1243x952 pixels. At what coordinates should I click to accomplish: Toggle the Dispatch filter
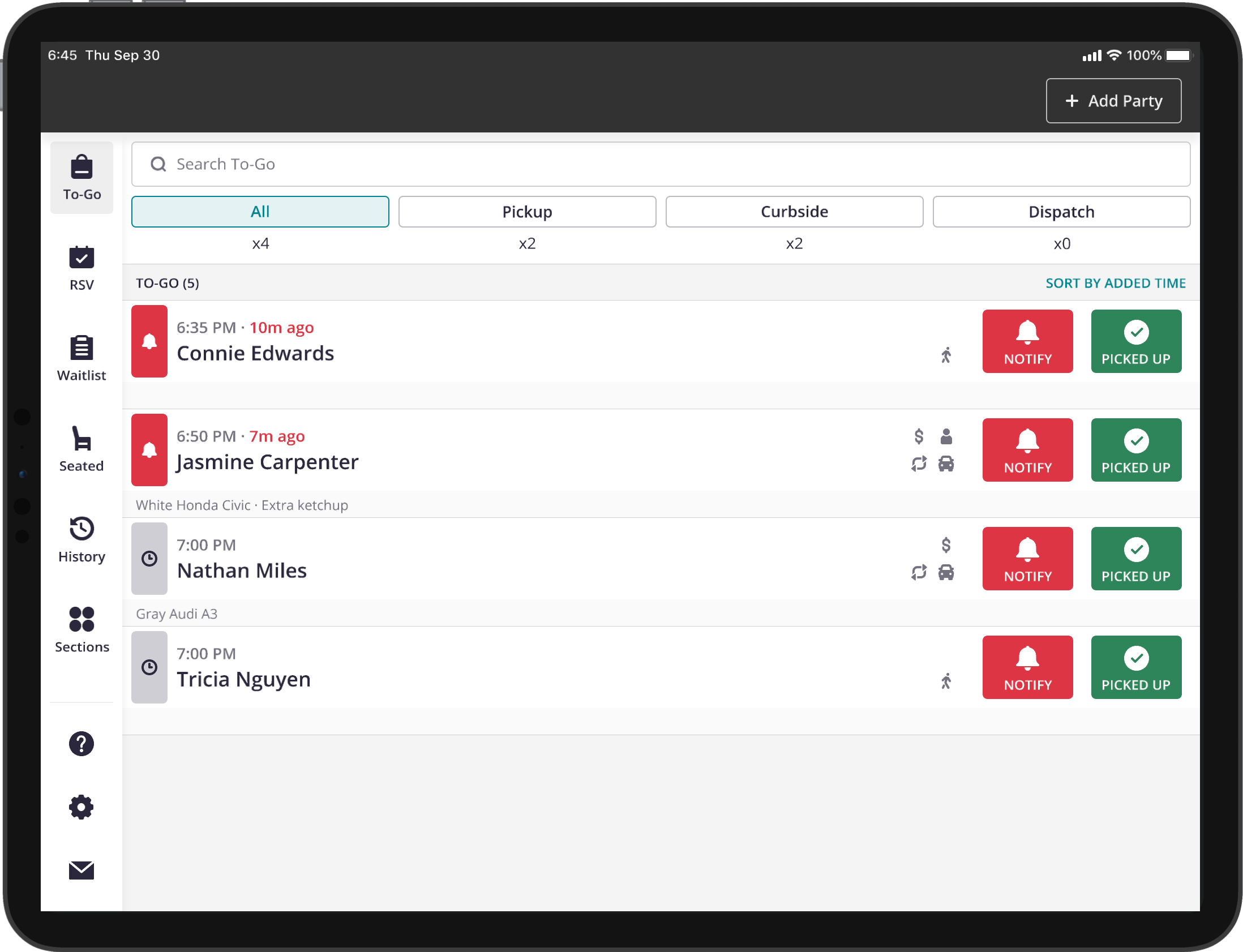tap(1061, 211)
